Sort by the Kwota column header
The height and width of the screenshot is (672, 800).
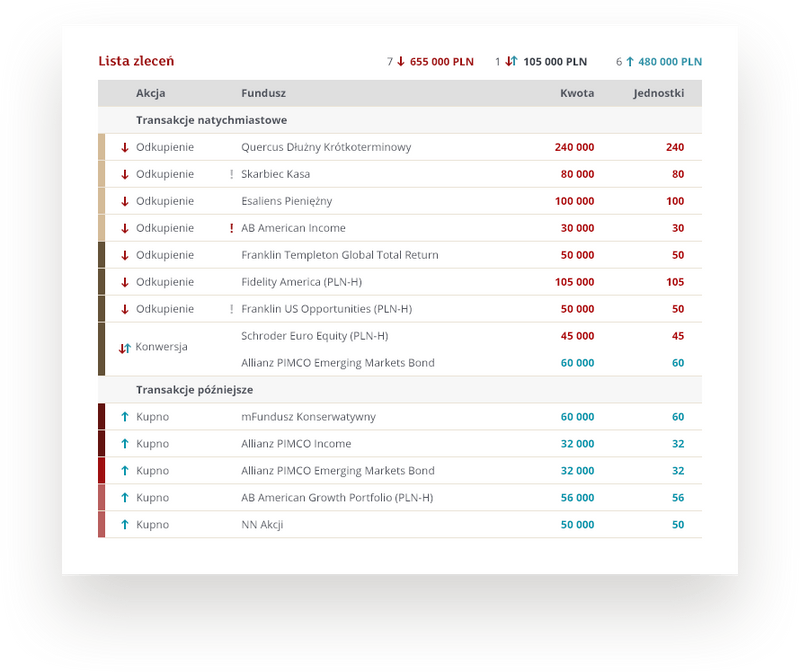tap(577, 93)
